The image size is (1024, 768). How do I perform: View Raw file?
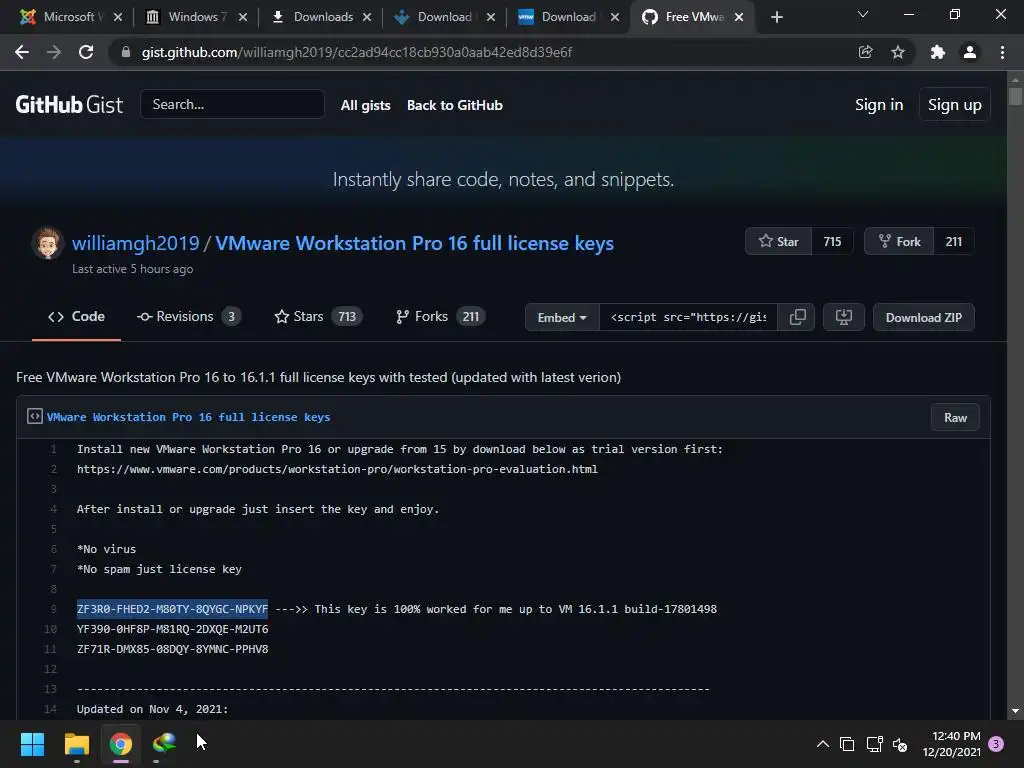(x=955, y=418)
